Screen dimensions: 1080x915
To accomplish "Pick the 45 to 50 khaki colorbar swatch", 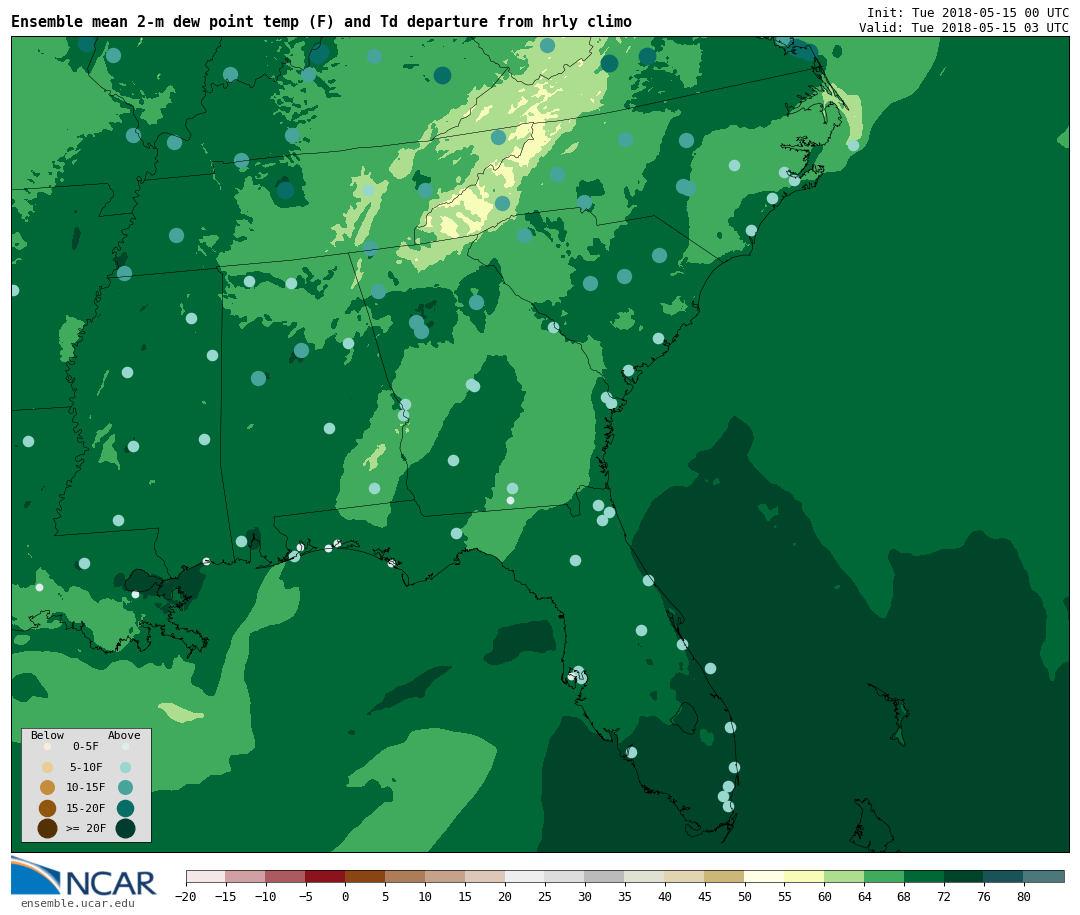I will tap(724, 877).
